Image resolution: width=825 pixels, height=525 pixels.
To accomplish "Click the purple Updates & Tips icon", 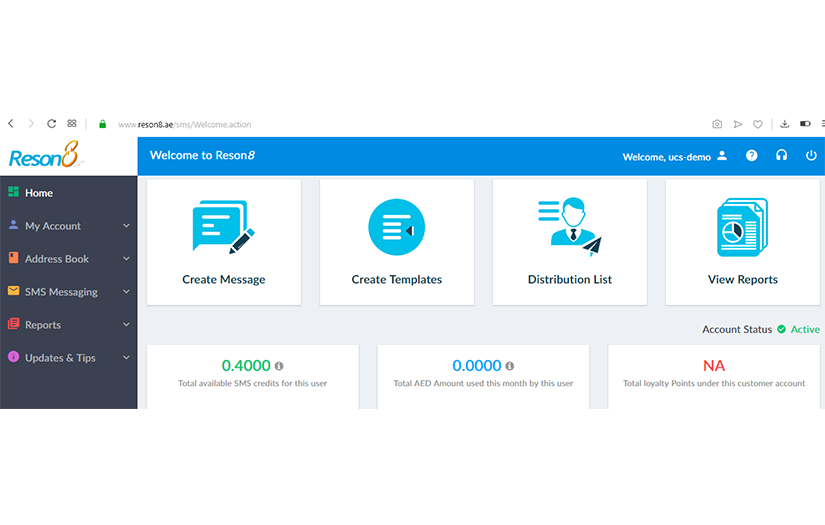I will [14, 357].
